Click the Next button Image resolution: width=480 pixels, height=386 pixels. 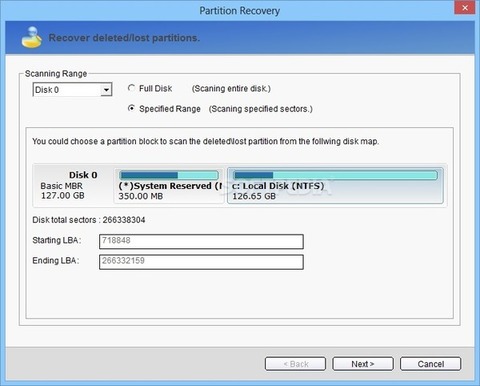(x=363, y=364)
